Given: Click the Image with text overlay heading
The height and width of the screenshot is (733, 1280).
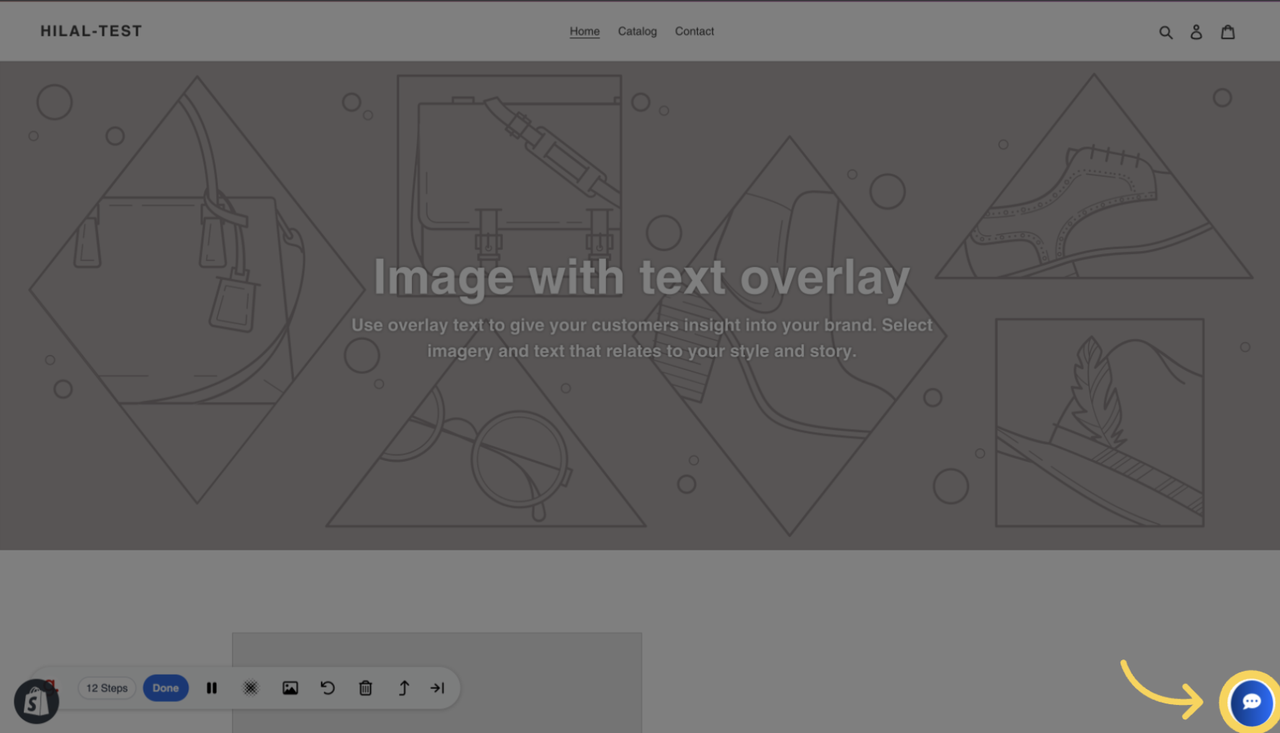Looking at the screenshot, I should [x=640, y=277].
